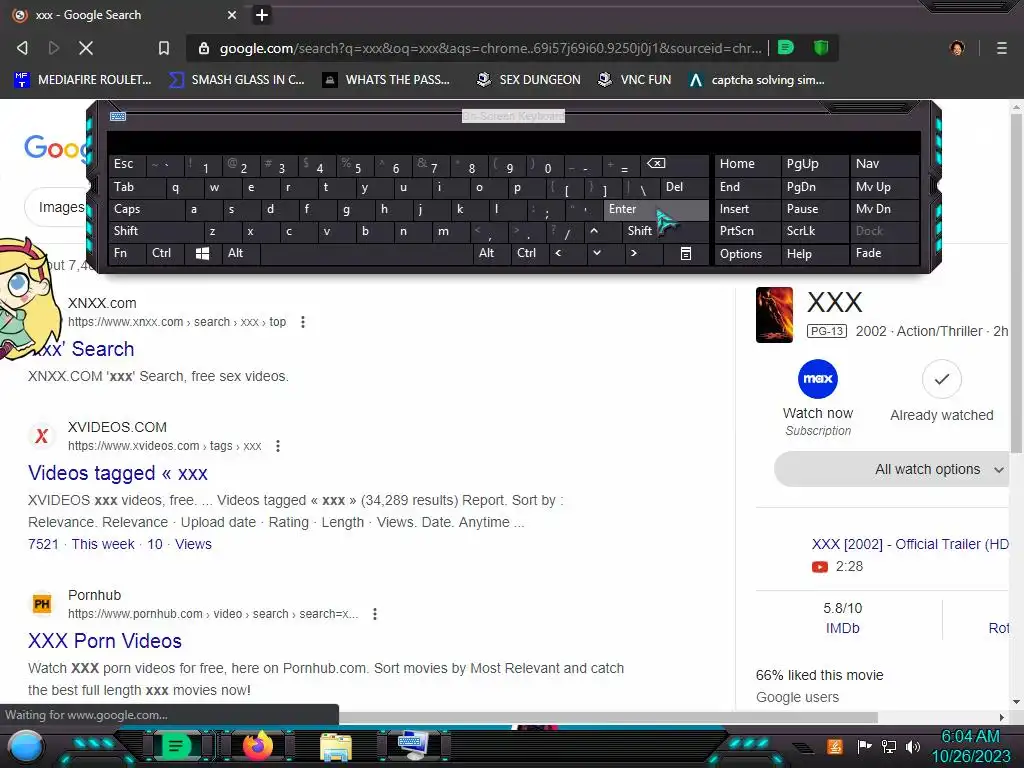The height and width of the screenshot is (768, 1024).
Task: Click the Enter key on on-screen keyboard
Action: click(656, 209)
